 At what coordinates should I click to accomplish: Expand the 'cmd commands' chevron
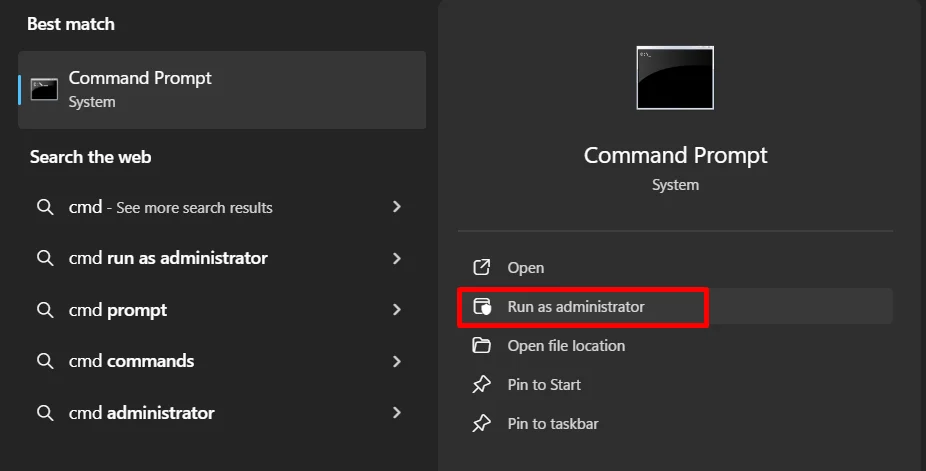397,361
